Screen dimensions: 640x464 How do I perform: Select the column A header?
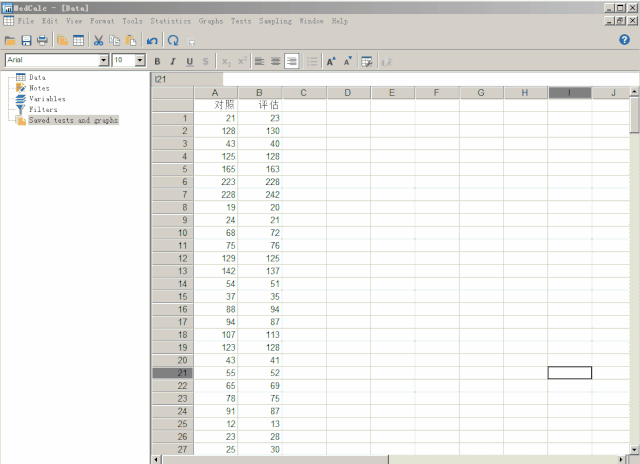point(216,93)
